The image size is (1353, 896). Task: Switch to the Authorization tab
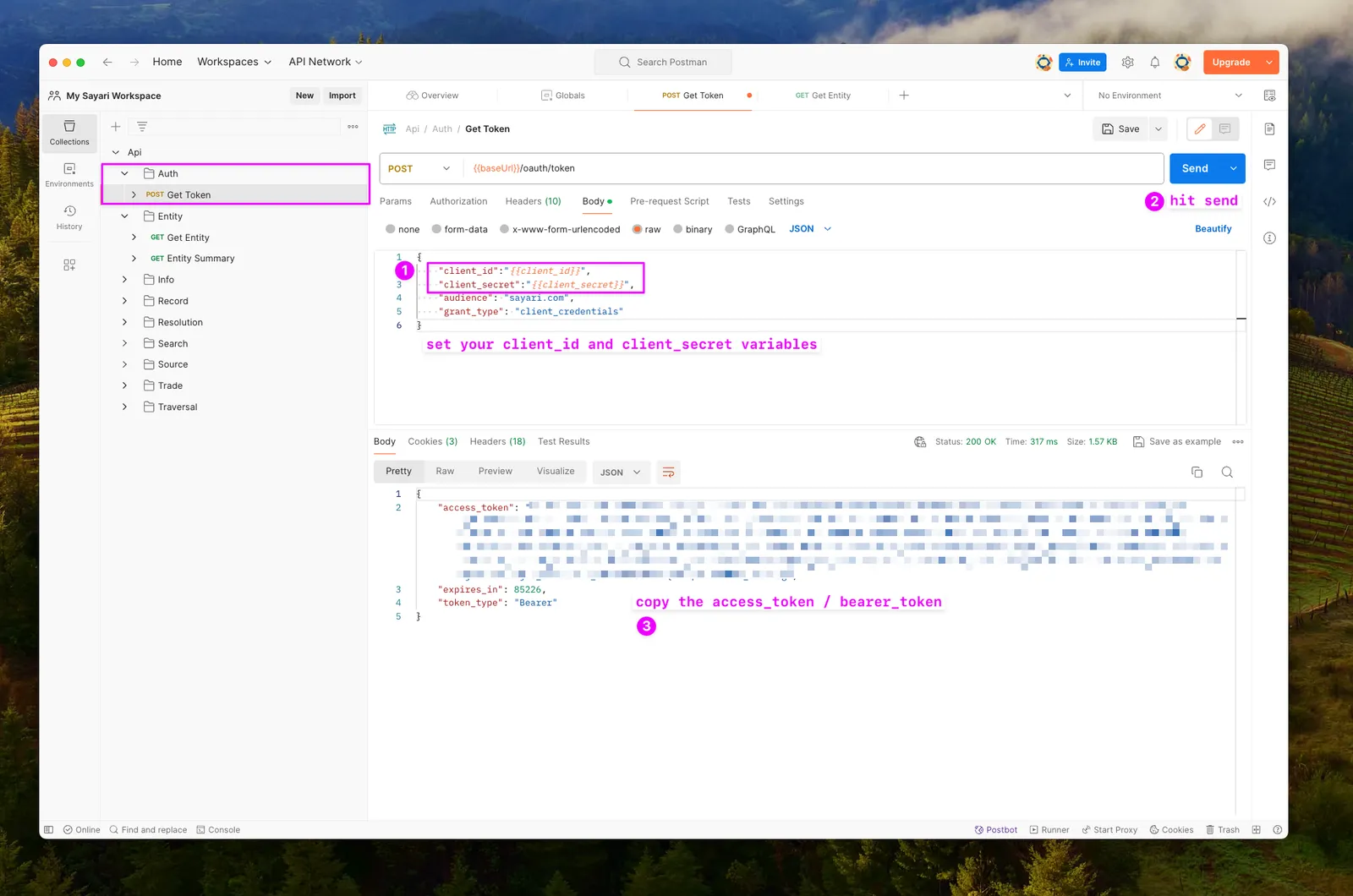click(458, 201)
